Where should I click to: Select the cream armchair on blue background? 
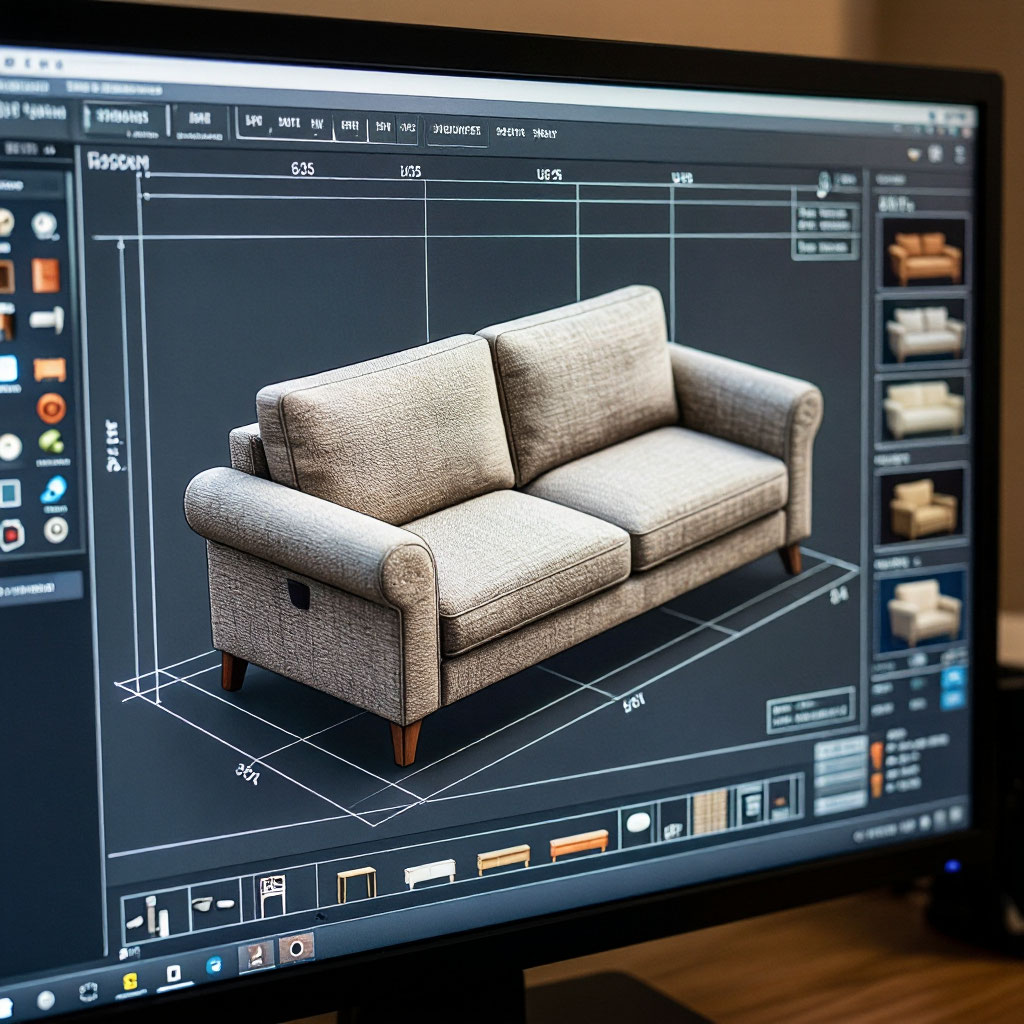pos(921,611)
